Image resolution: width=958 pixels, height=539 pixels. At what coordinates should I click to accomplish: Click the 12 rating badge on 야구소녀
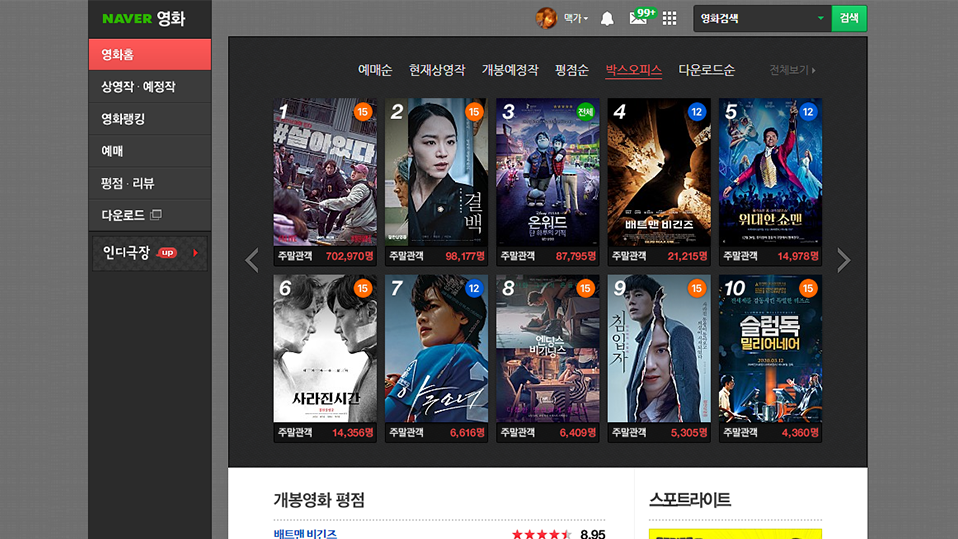pos(474,288)
